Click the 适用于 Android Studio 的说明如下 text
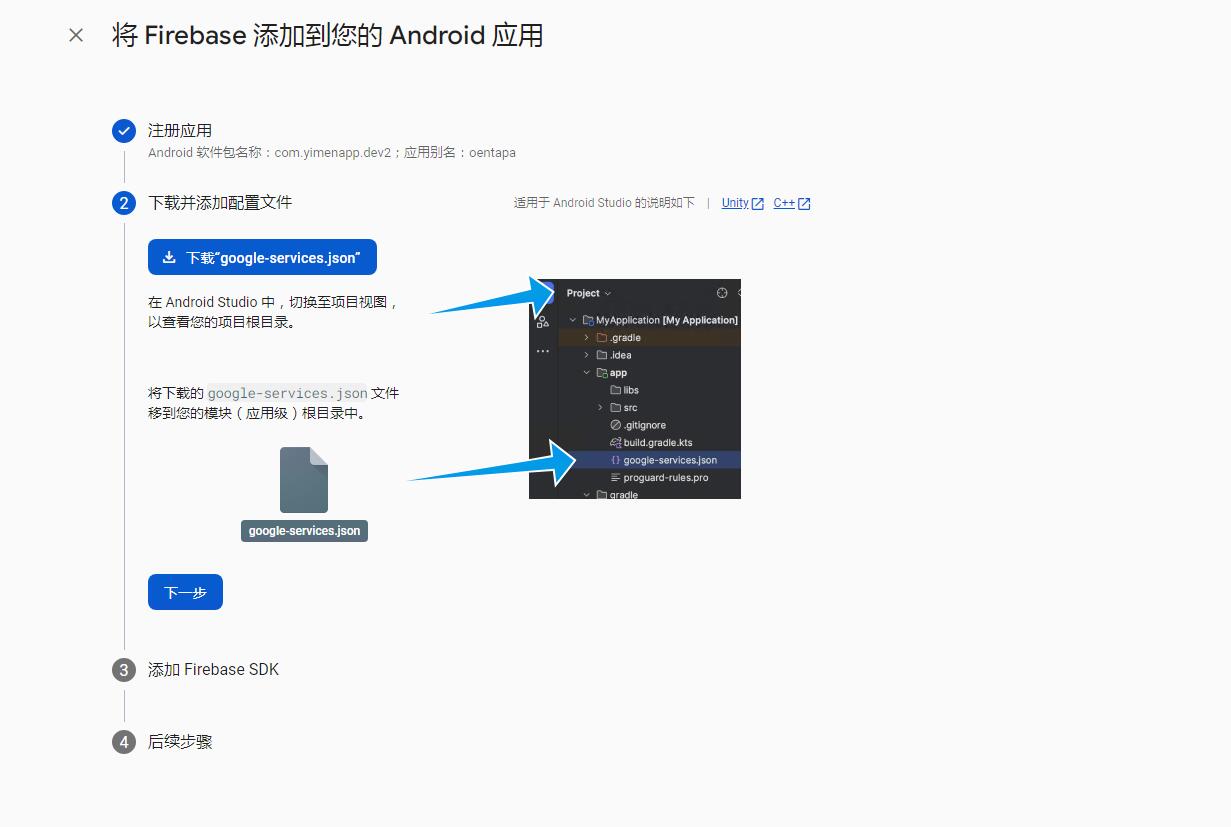The width and height of the screenshot is (1231, 827). click(x=604, y=203)
